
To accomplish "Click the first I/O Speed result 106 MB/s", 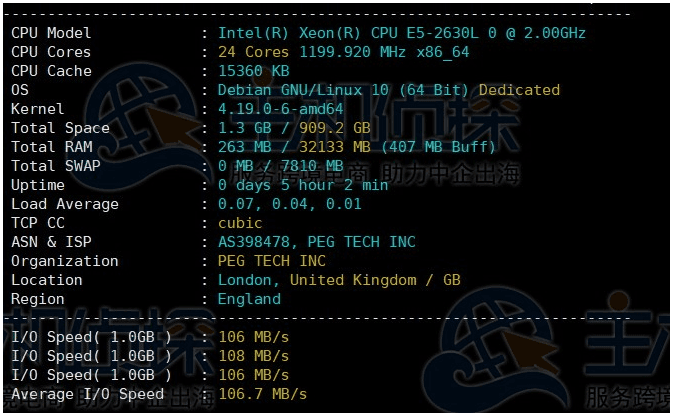I will 253,337.
